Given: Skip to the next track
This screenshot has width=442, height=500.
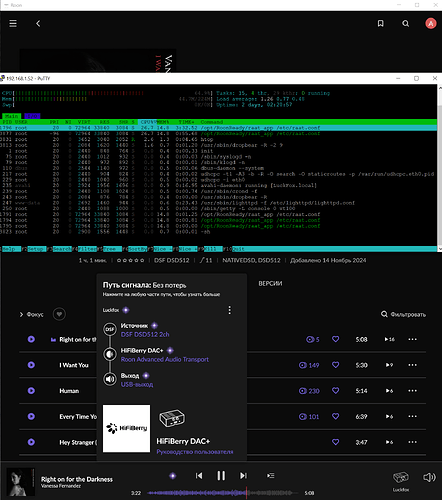Looking at the screenshot, I should tap(243, 476).
